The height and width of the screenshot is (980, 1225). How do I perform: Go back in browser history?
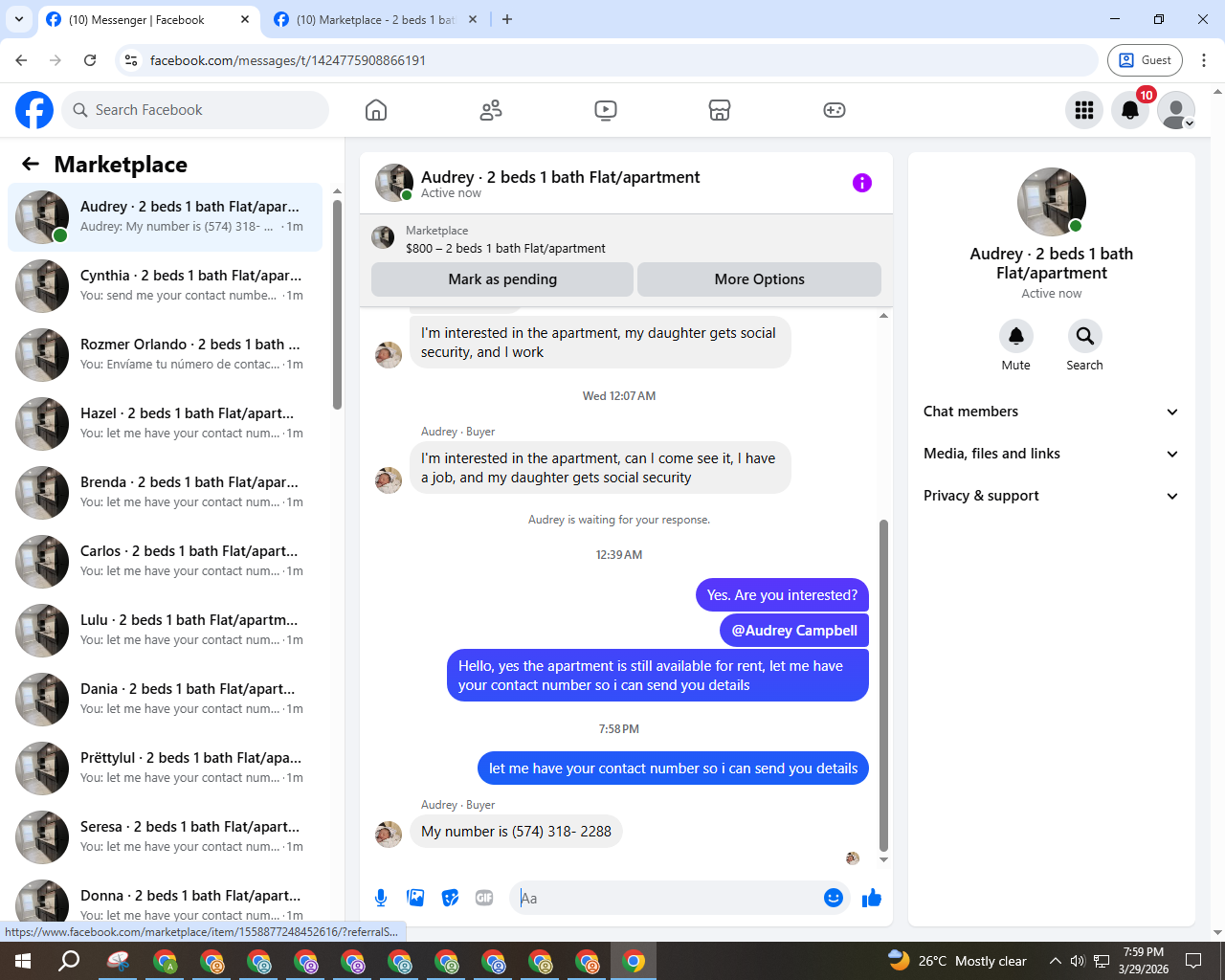point(21,60)
